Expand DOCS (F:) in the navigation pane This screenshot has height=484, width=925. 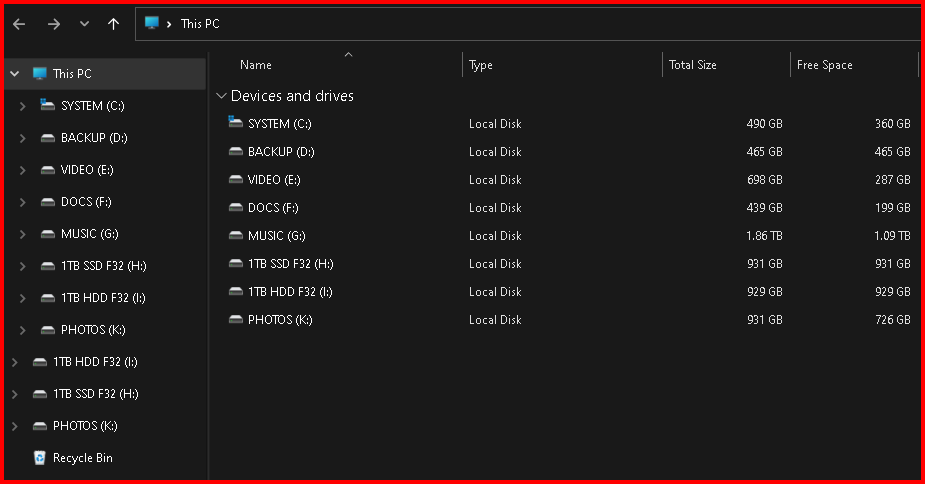click(x=23, y=202)
